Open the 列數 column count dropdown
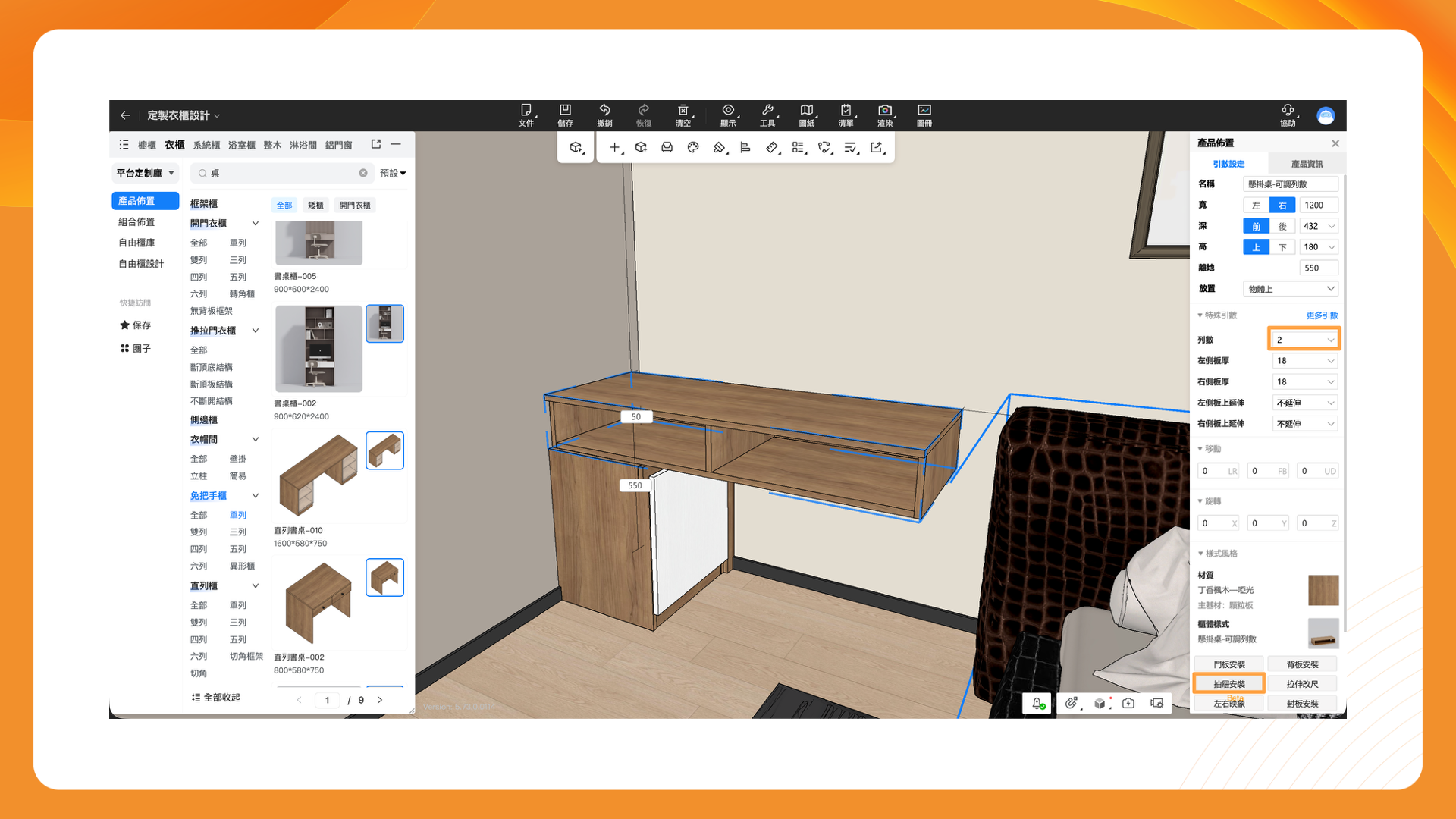 click(1304, 340)
